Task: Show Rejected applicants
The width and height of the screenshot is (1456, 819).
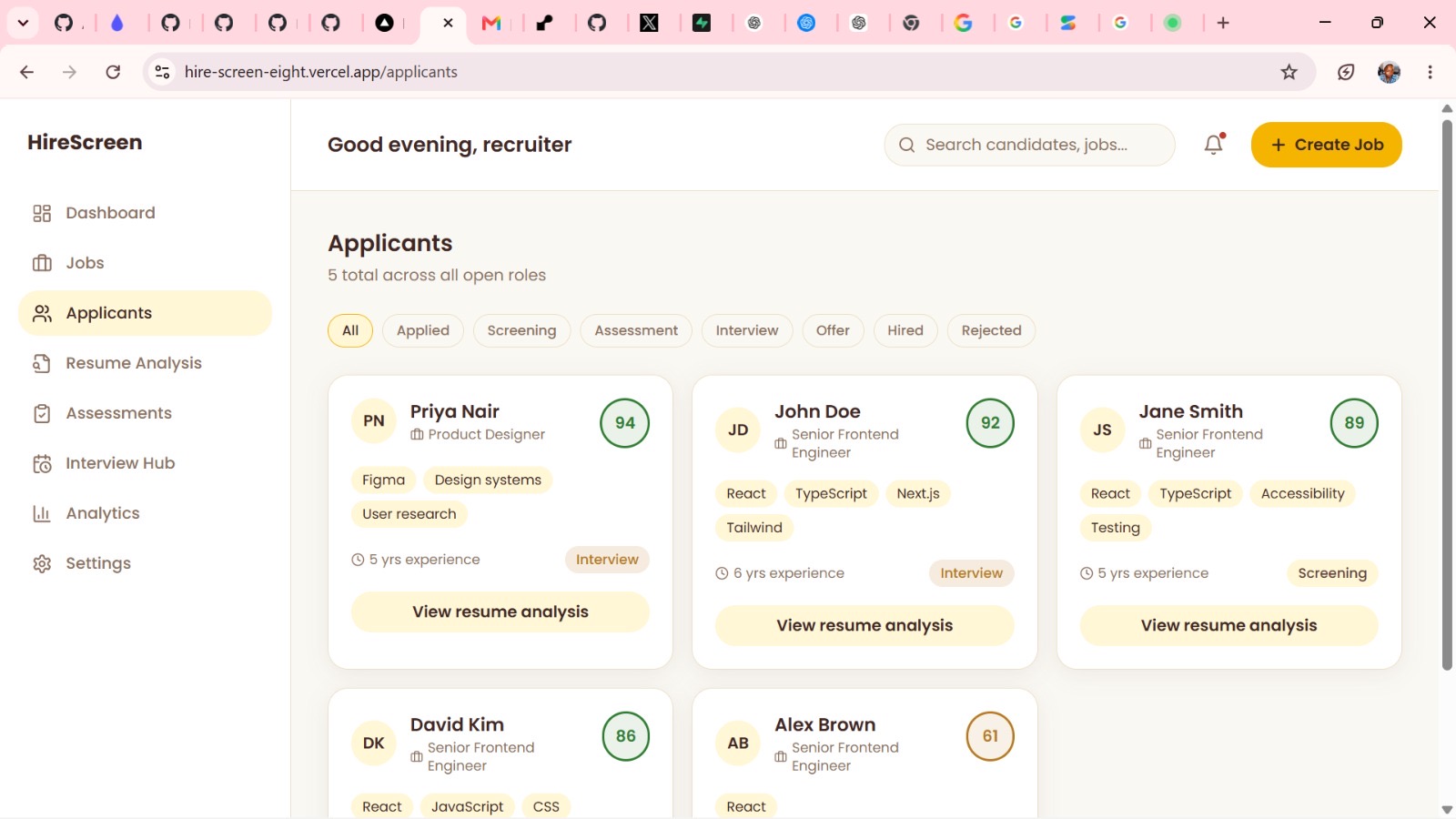Action: point(992,330)
